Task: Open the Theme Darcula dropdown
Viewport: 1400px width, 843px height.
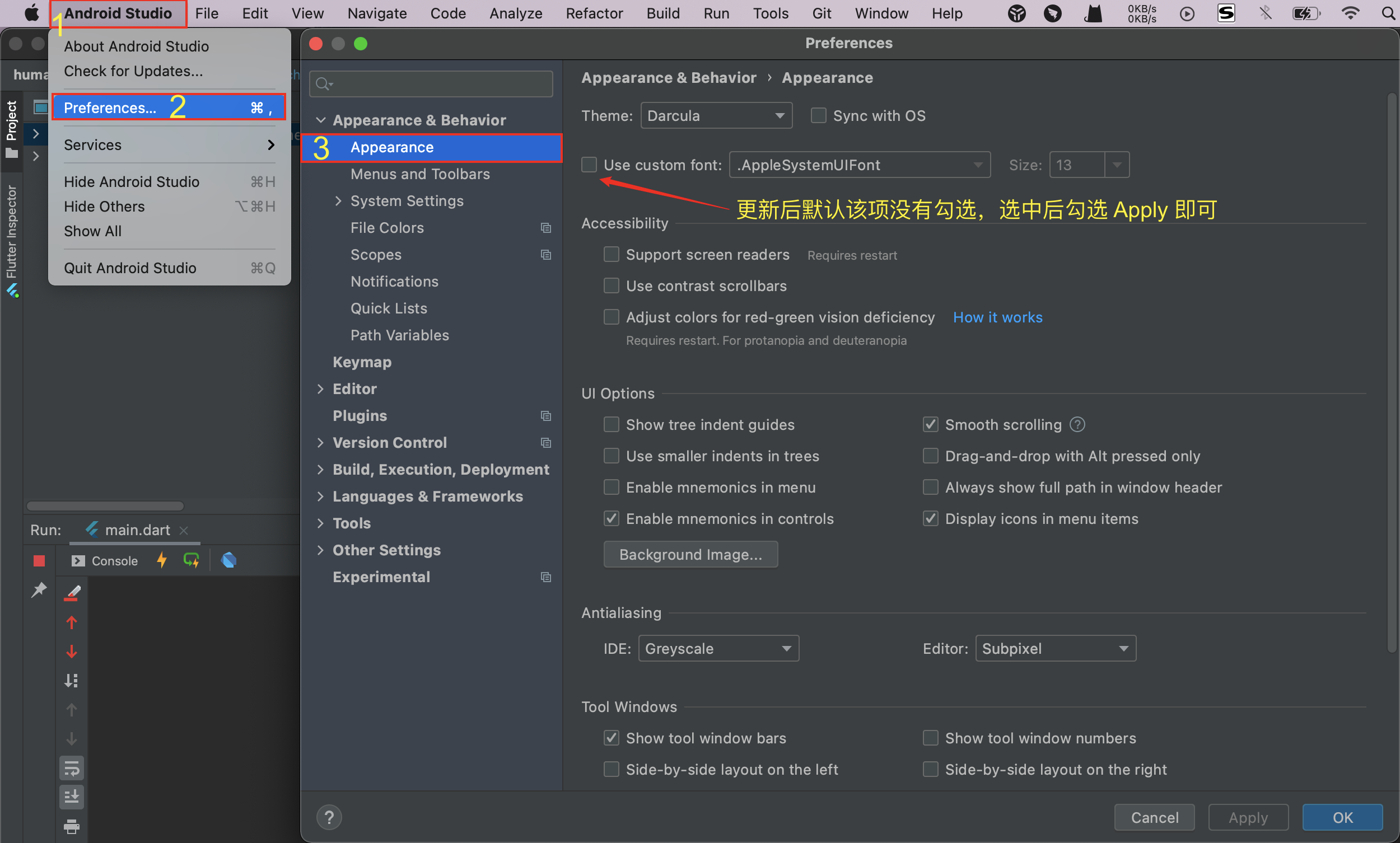Action: coord(716,115)
